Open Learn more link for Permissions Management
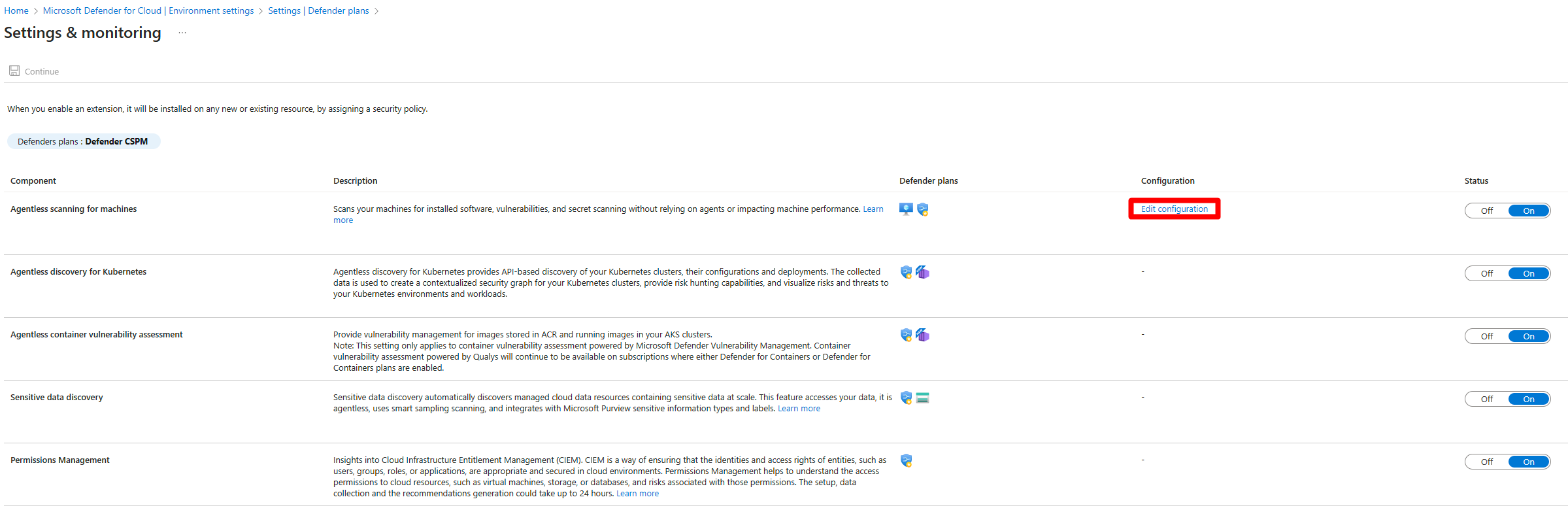 [637, 494]
